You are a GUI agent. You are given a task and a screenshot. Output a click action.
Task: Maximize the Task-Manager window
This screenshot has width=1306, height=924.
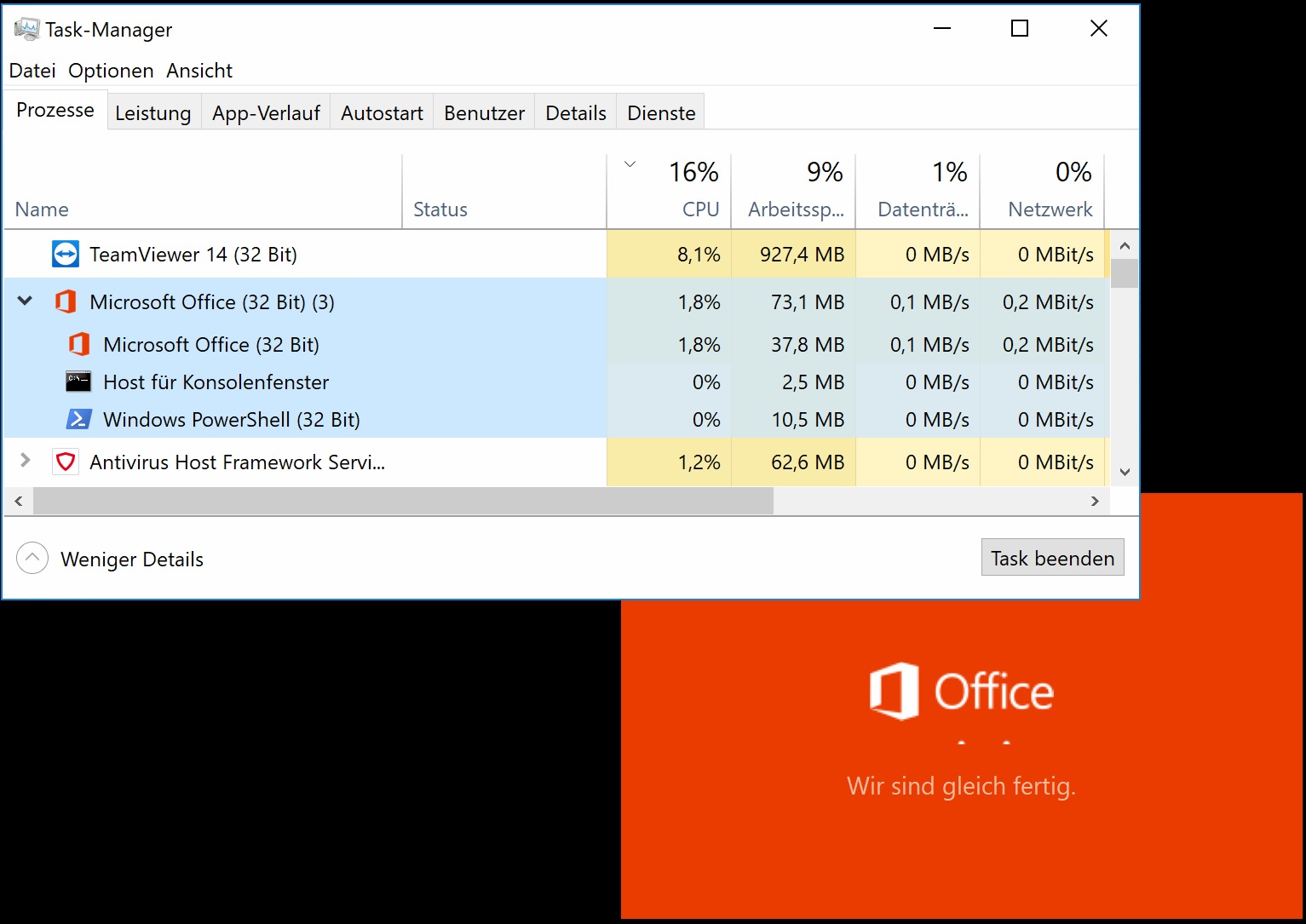[x=1020, y=28]
